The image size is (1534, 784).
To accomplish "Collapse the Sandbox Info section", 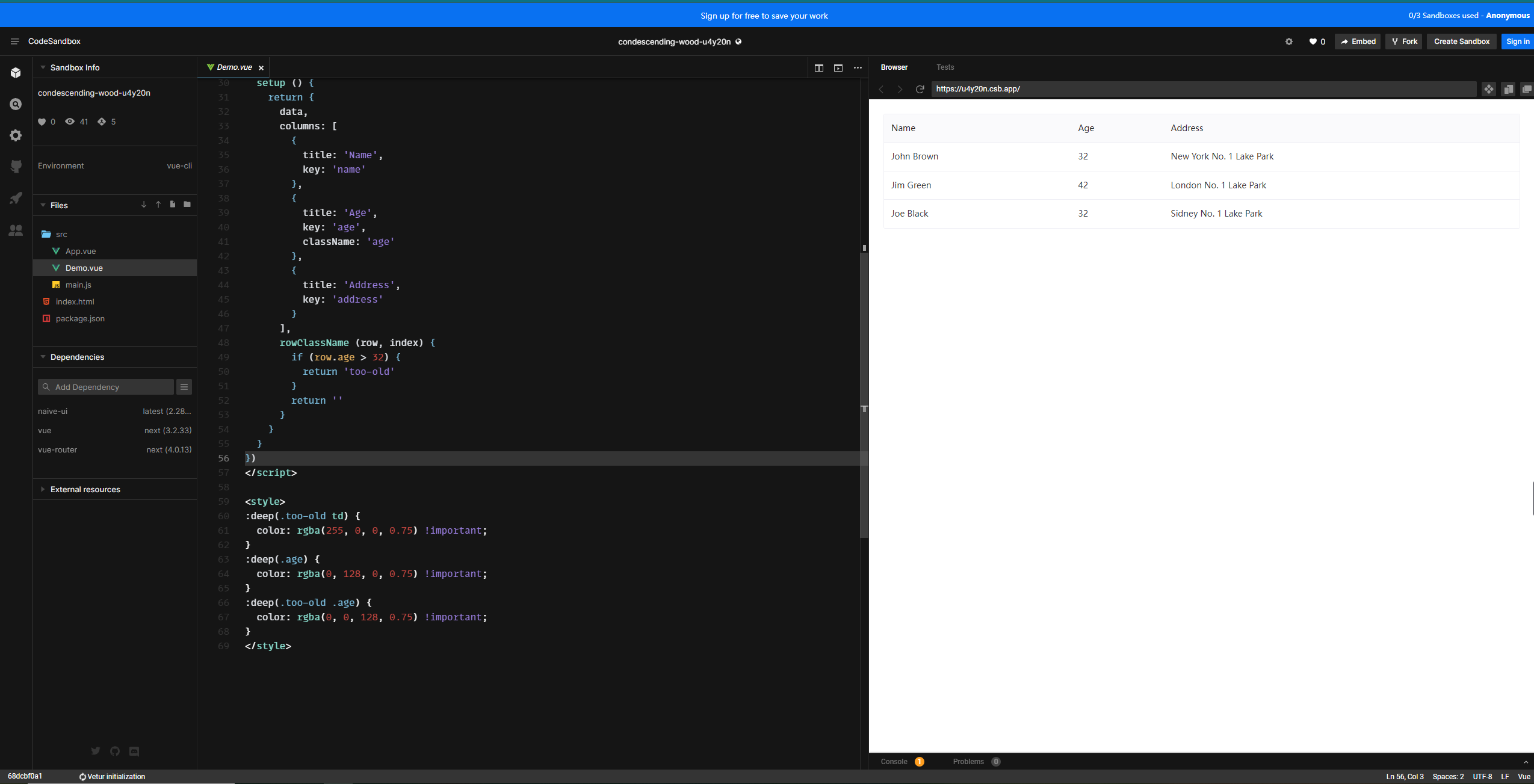I will pos(42,67).
